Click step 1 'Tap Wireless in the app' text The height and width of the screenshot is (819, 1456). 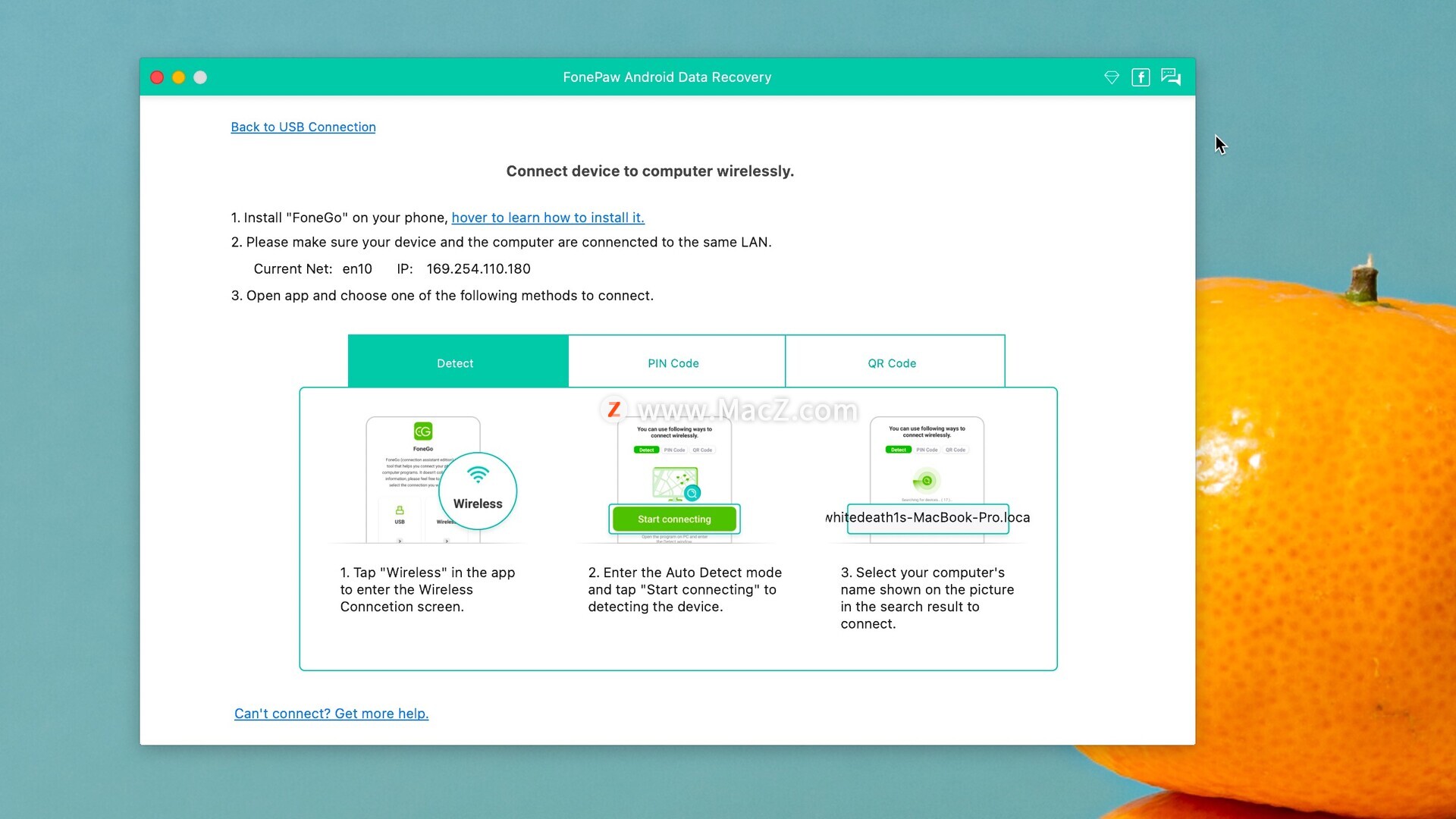coord(428,590)
